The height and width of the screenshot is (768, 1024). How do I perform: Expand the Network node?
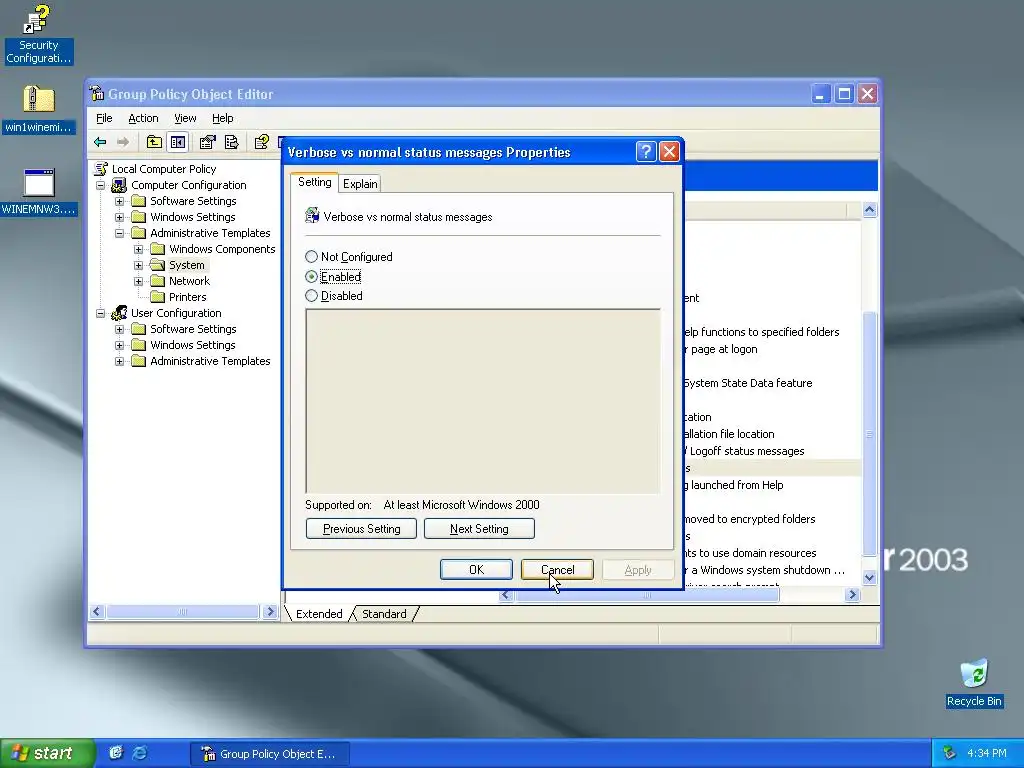[x=138, y=281]
